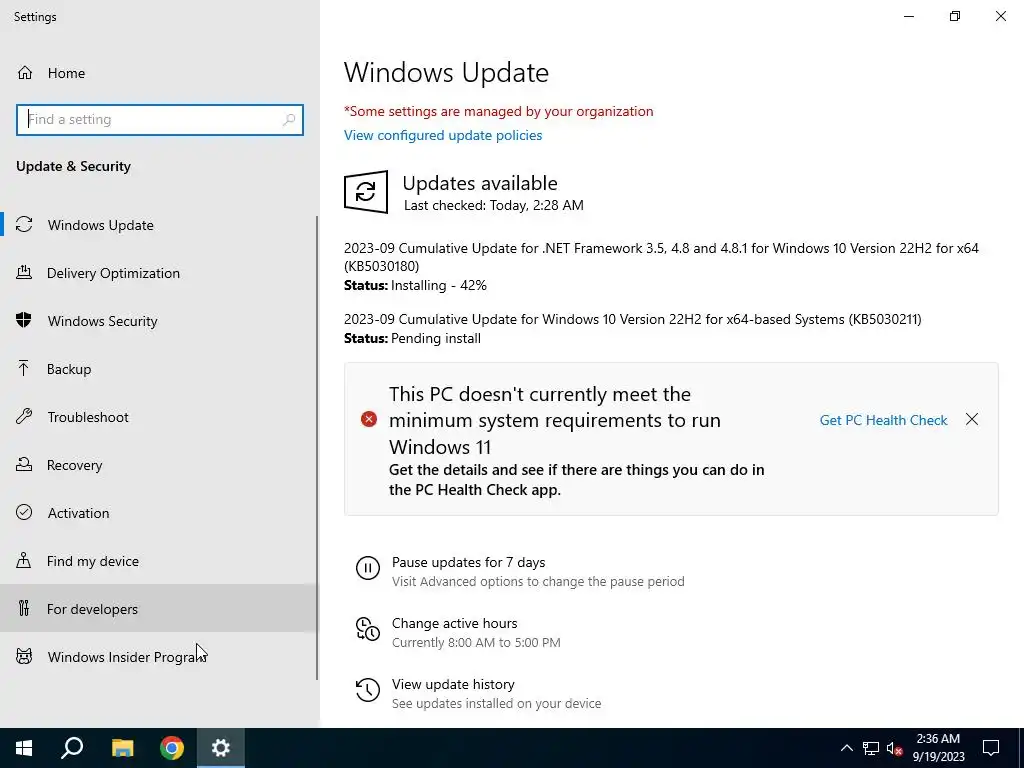Click the network status tray icon
This screenshot has height=768, width=1024.
[x=871, y=748]
